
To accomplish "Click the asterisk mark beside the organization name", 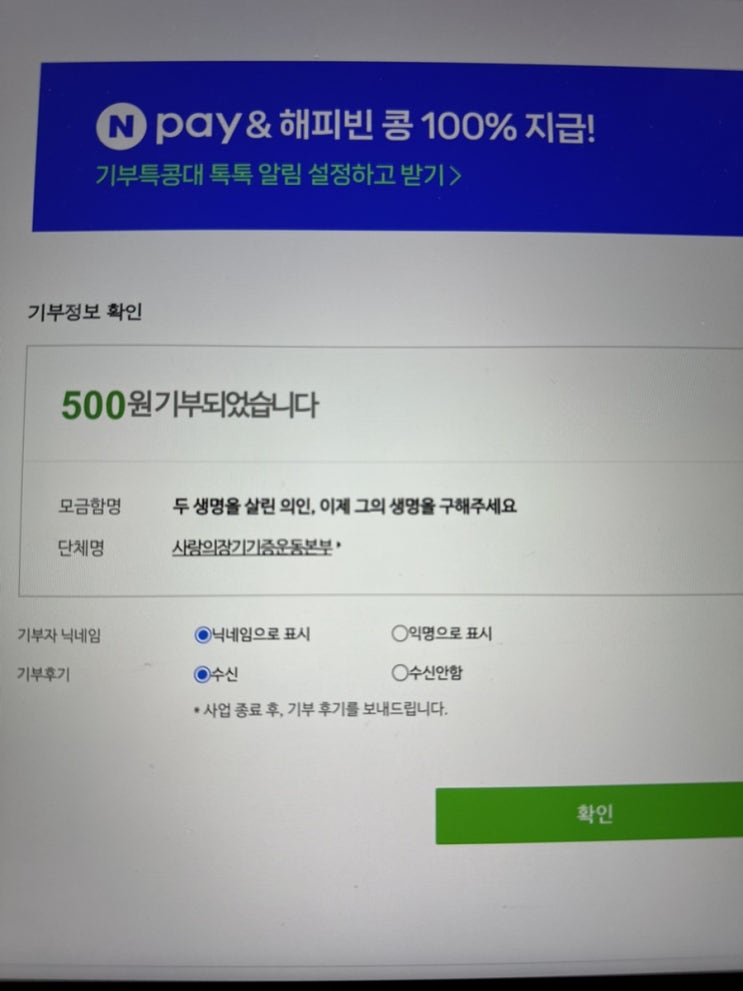I will tap(339, 545).
